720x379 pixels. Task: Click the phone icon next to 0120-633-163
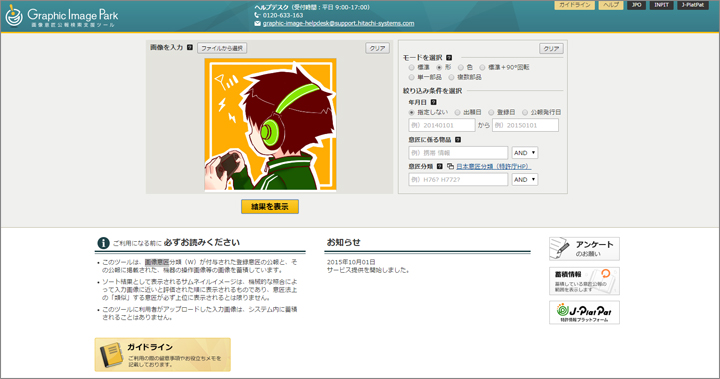pyautogui.click(x=257, y=15)
